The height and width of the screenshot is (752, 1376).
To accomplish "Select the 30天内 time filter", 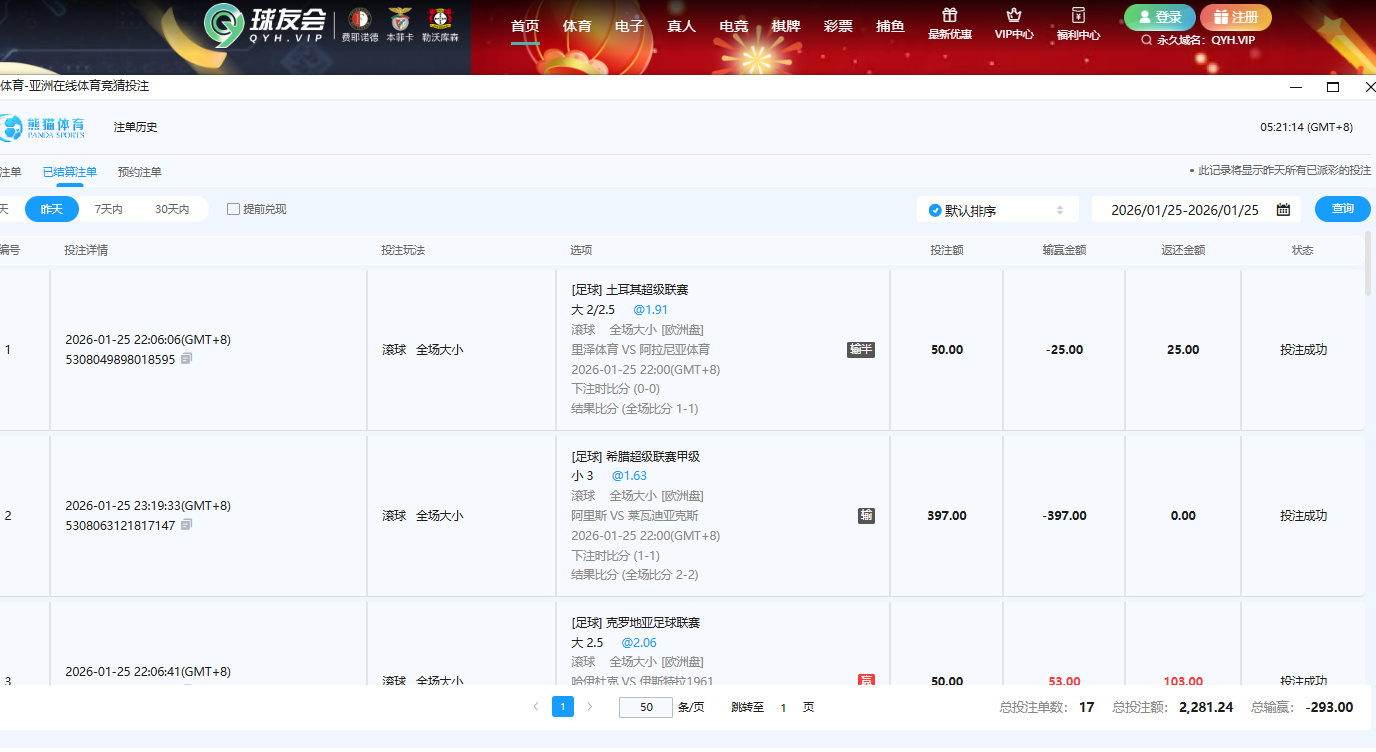I will 172,209.
